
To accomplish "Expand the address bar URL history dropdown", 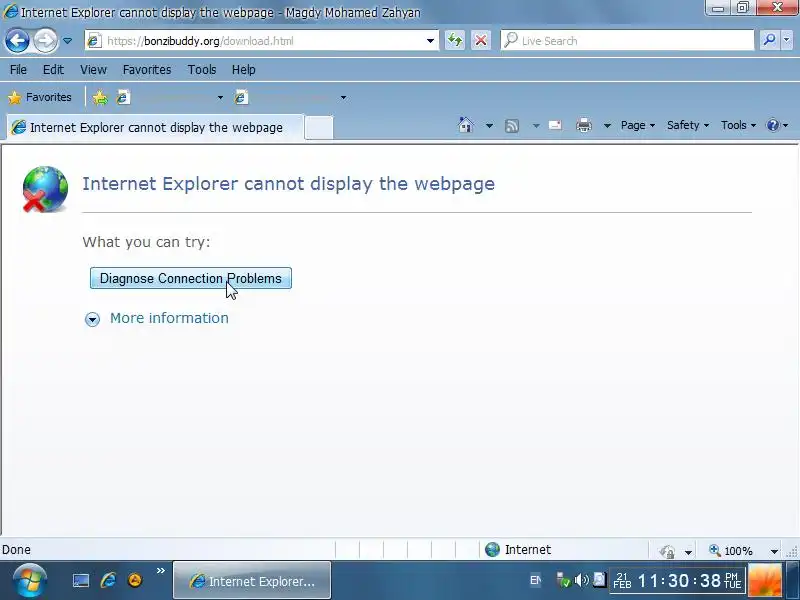I will [x=431, y=41].
